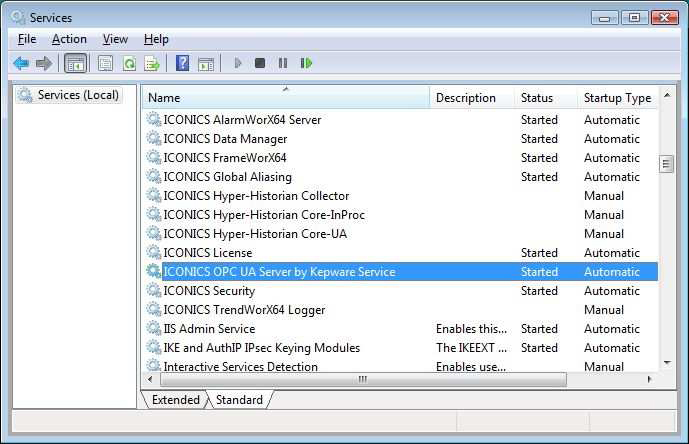Click gear icon of TrendWorX64 Logger

(154, 309)
